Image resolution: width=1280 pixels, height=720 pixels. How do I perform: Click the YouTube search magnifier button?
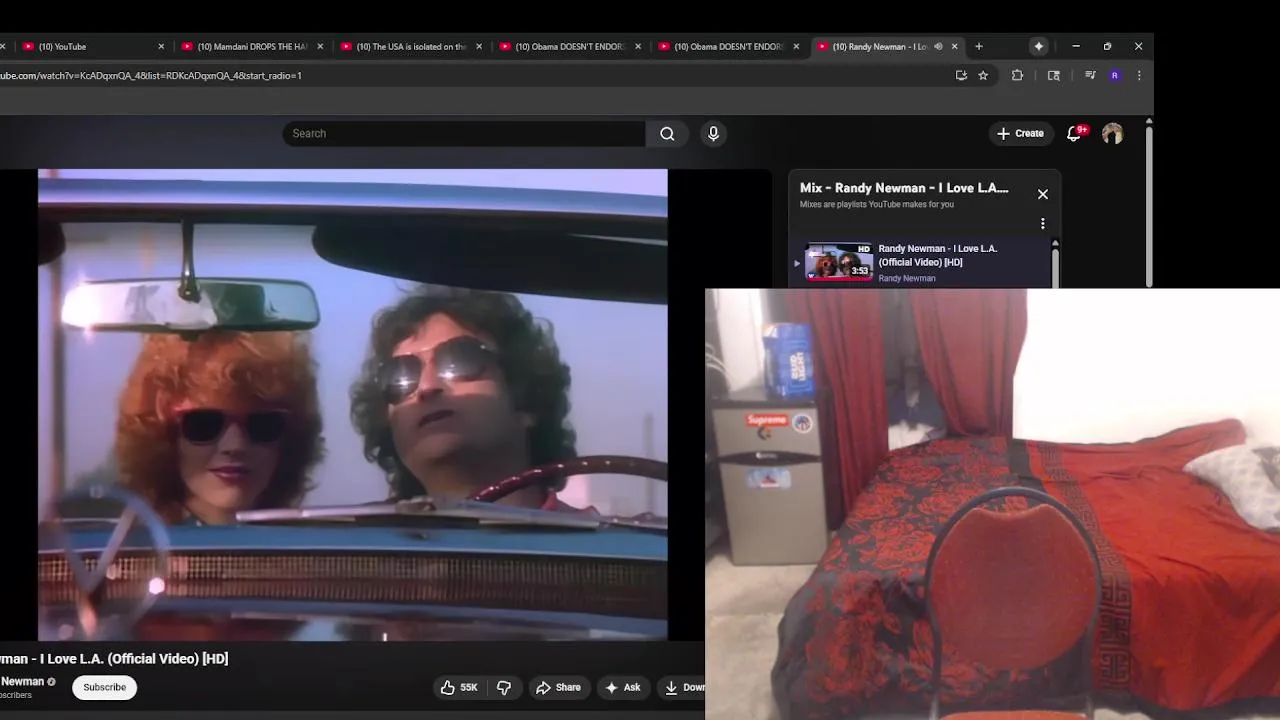point(667,133)
